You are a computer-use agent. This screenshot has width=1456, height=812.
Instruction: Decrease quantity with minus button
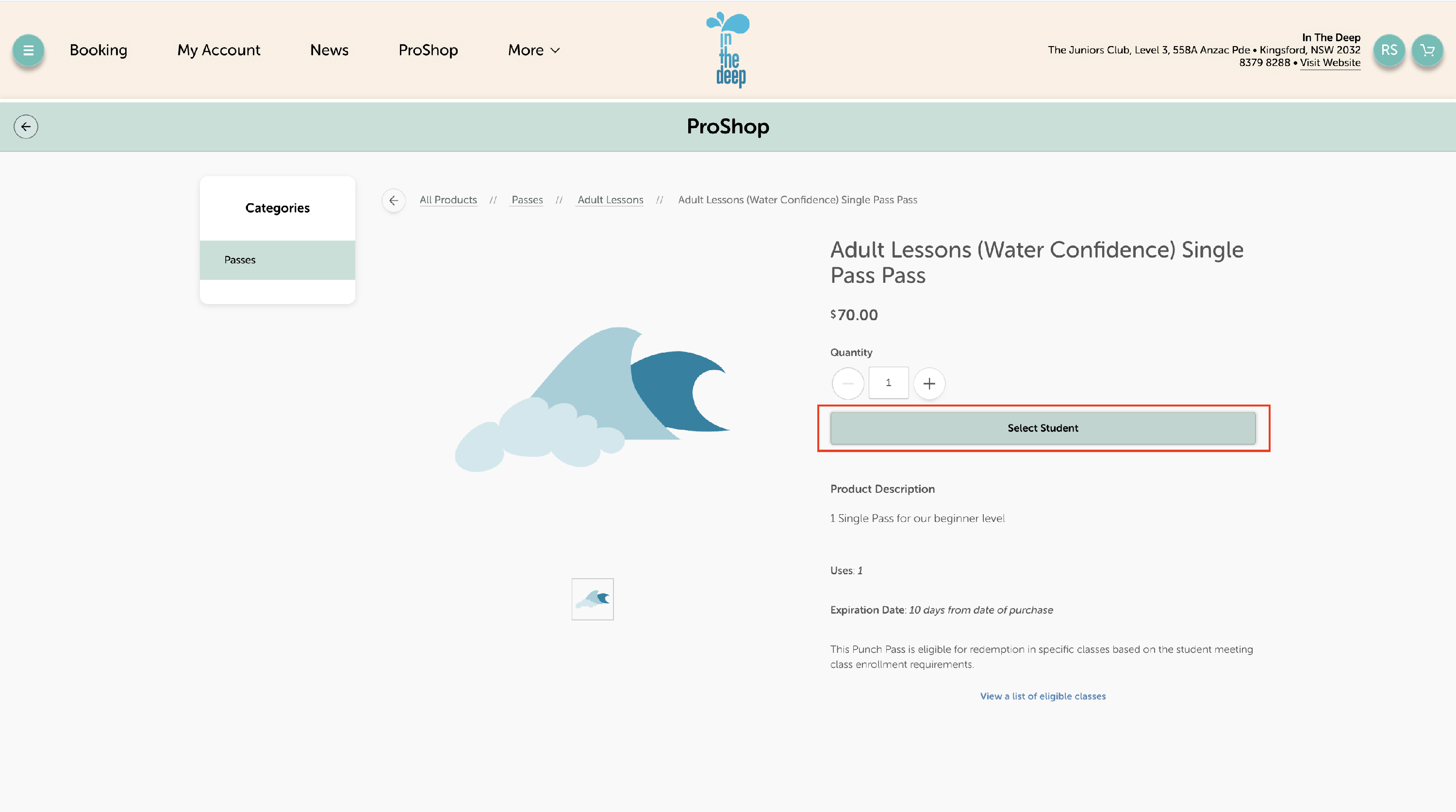[x=847, y=384]
